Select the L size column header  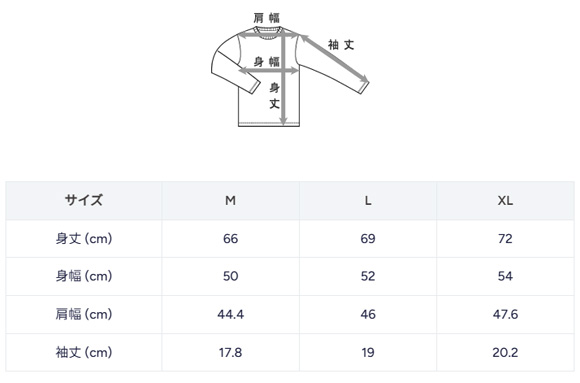[368, 201]
